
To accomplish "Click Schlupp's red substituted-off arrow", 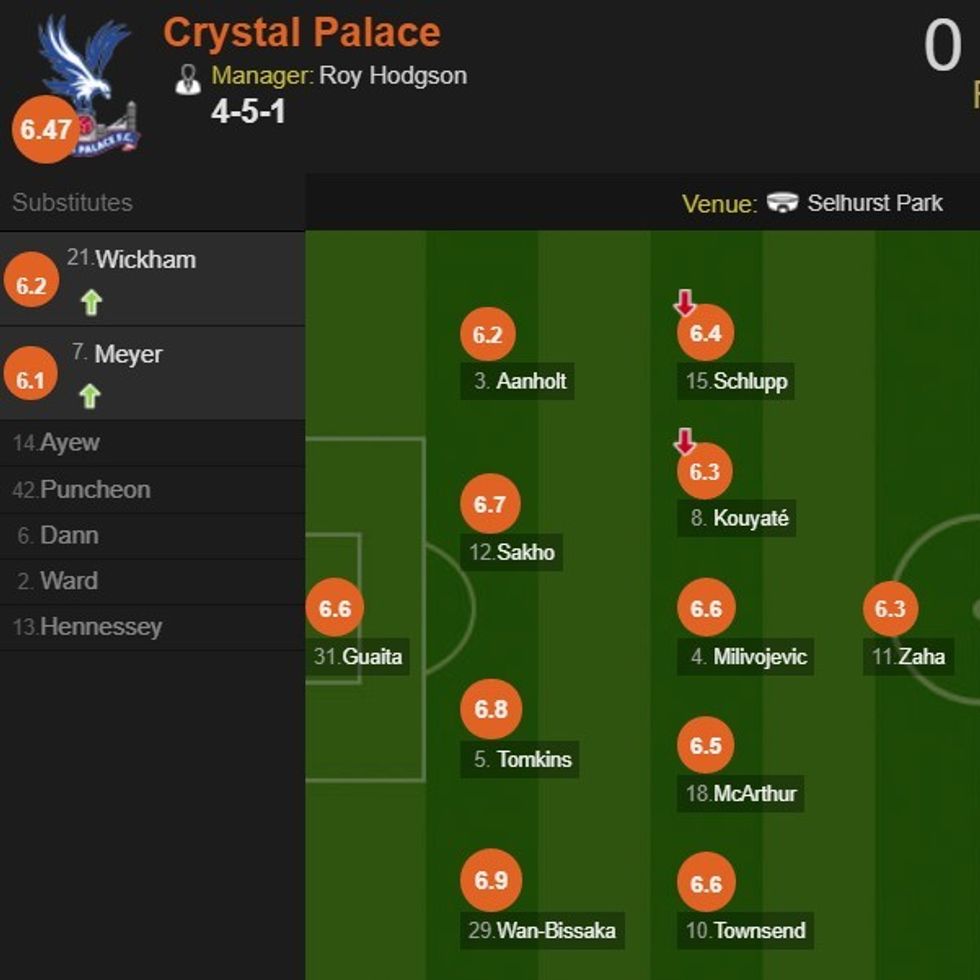I will [x=684, y=303].
